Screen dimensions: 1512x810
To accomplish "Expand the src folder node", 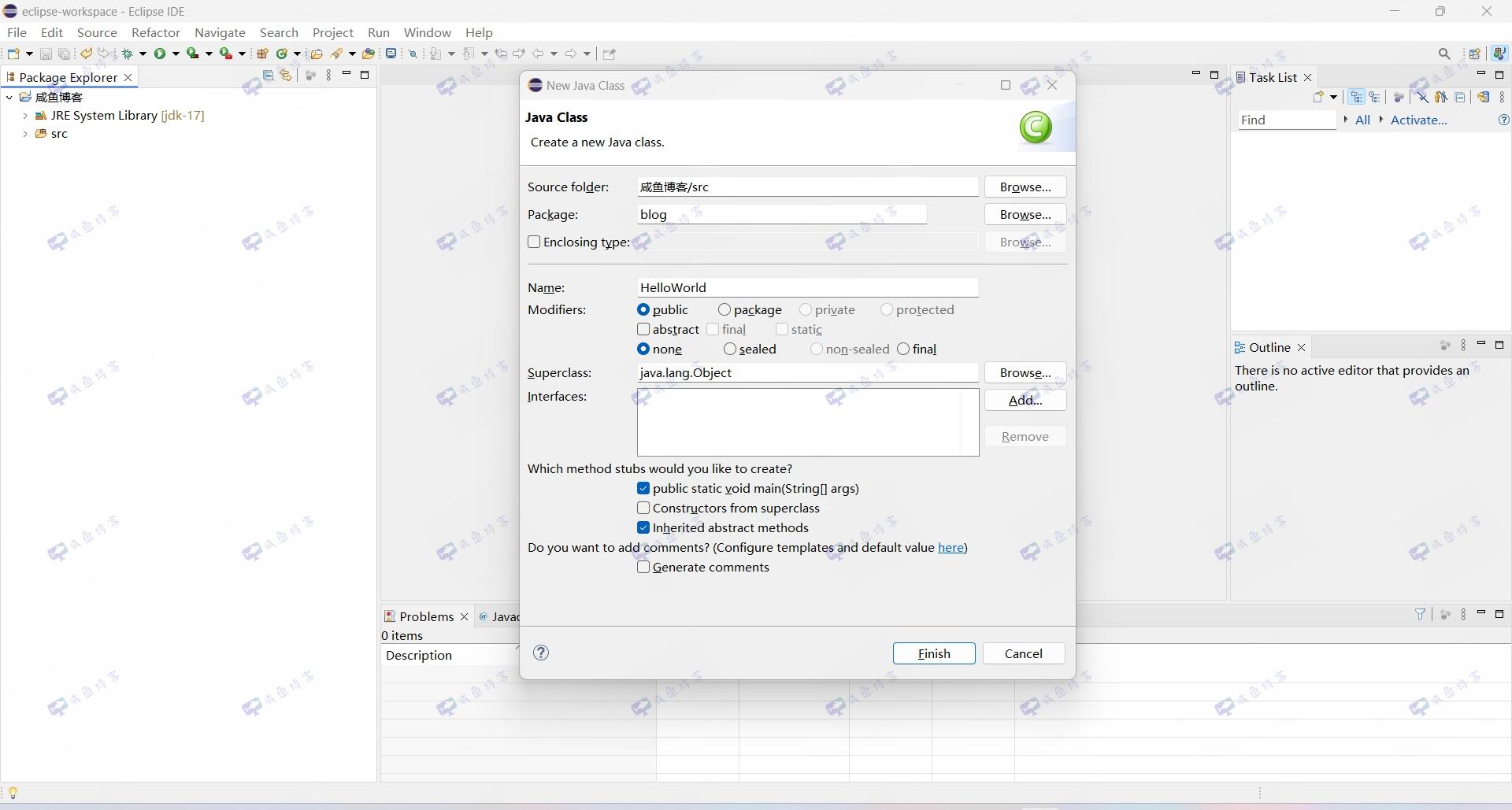I will (25, 133).
